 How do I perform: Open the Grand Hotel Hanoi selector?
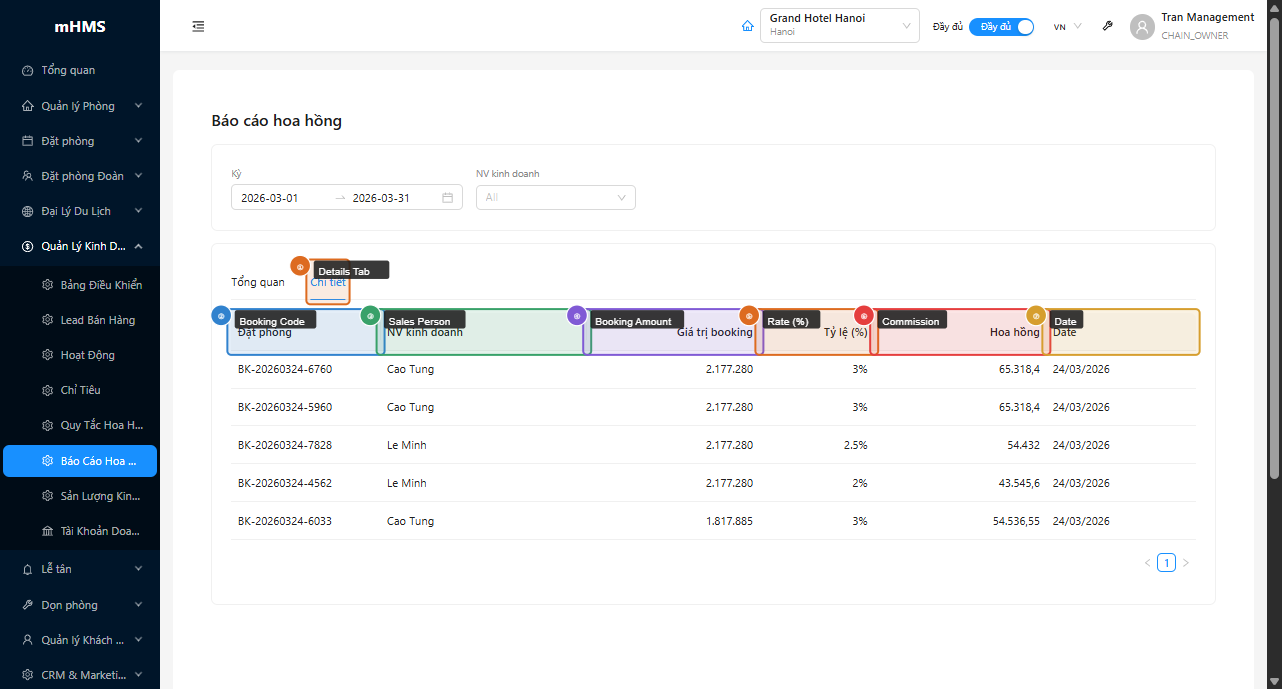(840, 26)
